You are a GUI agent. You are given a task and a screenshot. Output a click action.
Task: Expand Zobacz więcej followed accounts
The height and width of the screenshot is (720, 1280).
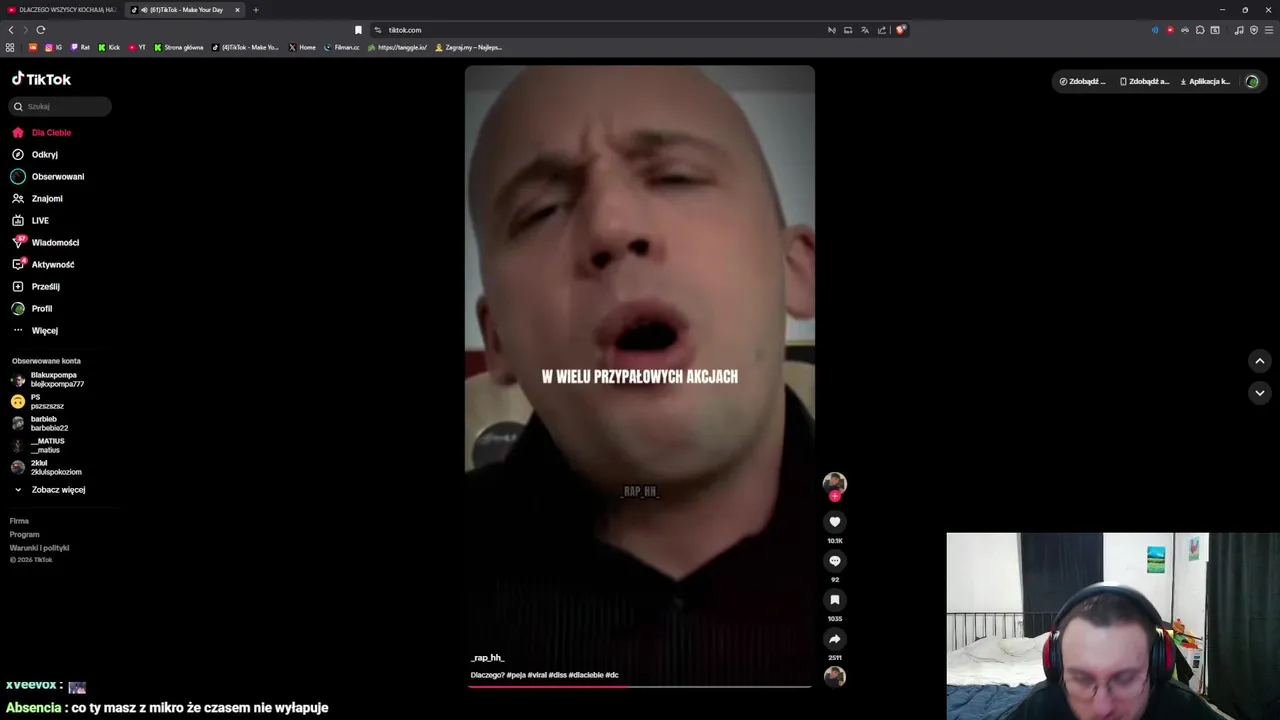(50, 490)
